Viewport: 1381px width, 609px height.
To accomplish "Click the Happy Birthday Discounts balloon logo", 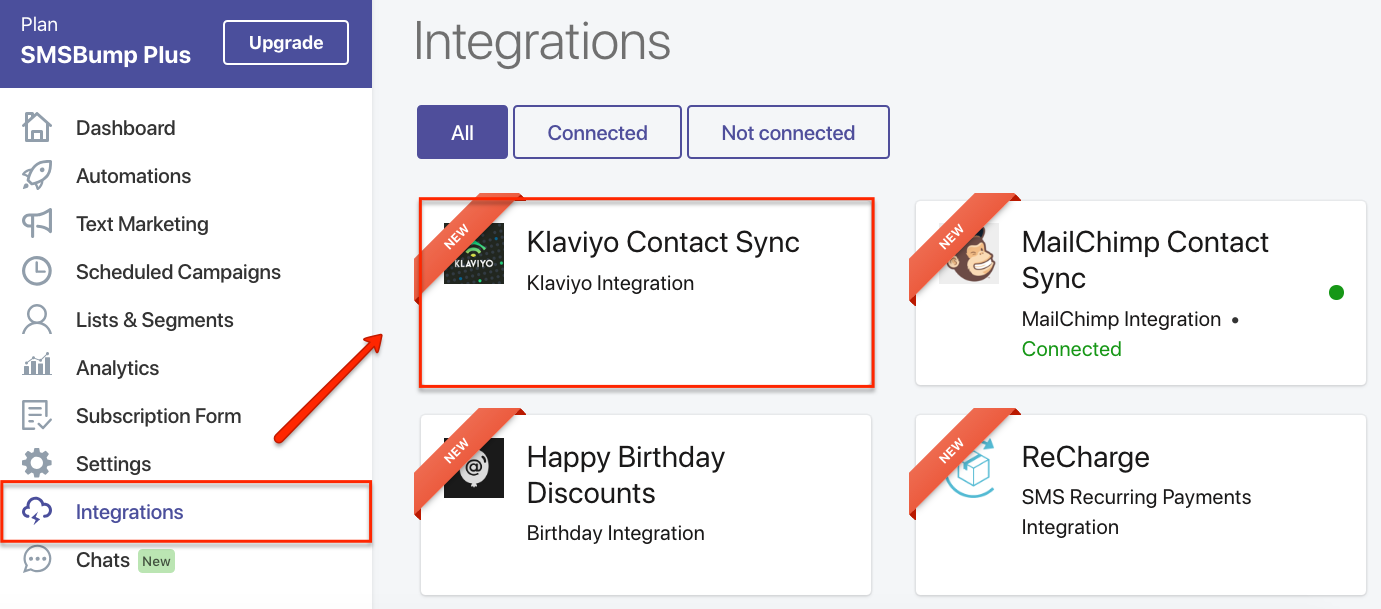I will point(474,468).
